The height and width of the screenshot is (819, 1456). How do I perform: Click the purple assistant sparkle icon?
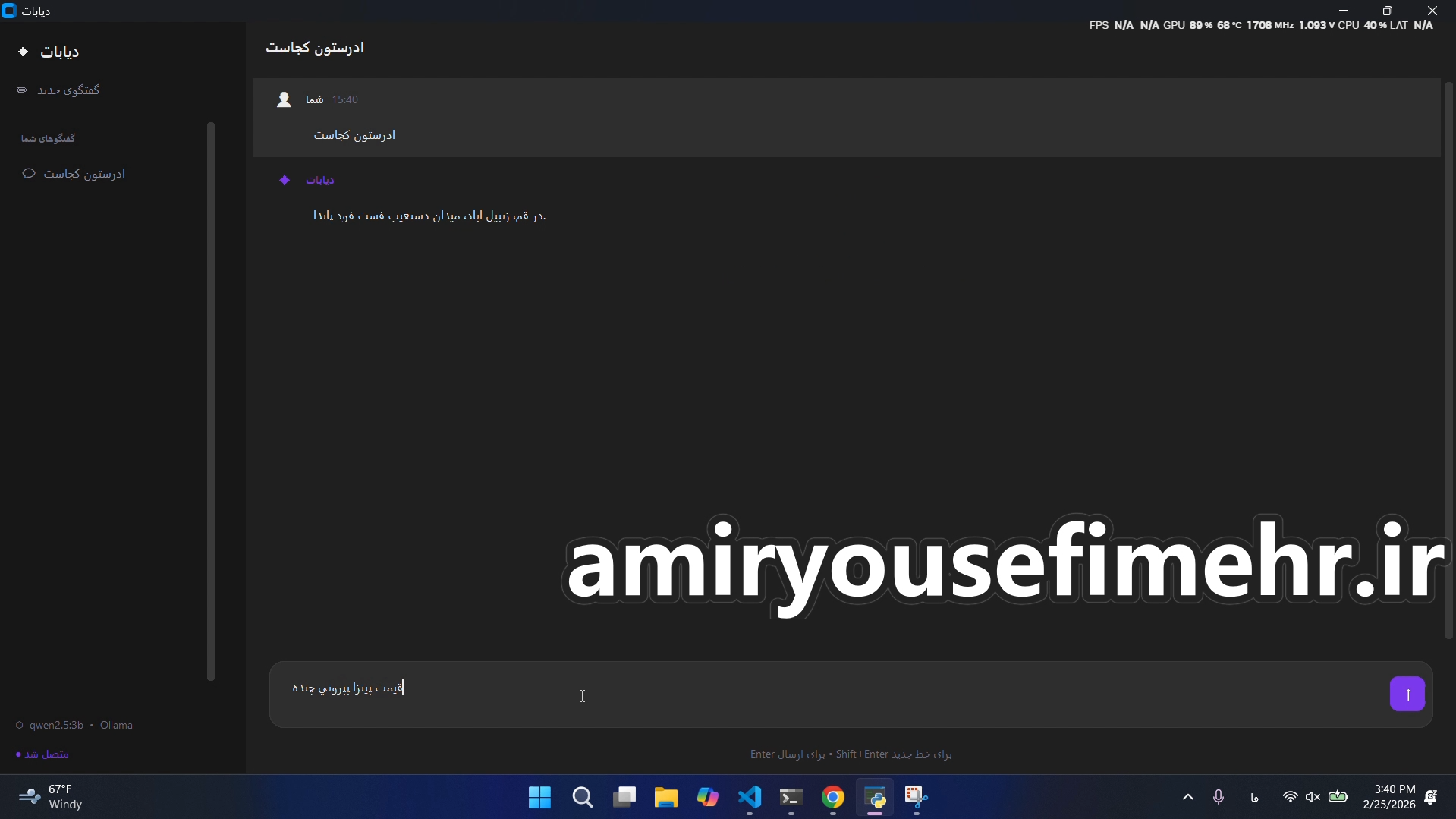click(x=285, y=180)
